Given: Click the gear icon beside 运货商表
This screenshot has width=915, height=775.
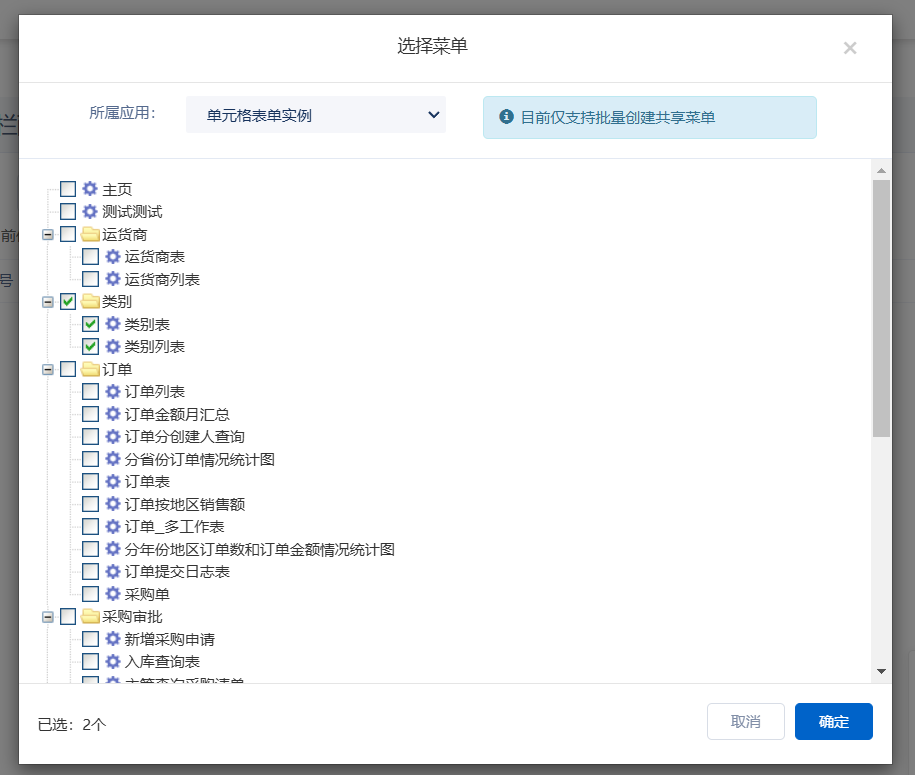Looking at the screenshot, I should [x=113, y=256].
